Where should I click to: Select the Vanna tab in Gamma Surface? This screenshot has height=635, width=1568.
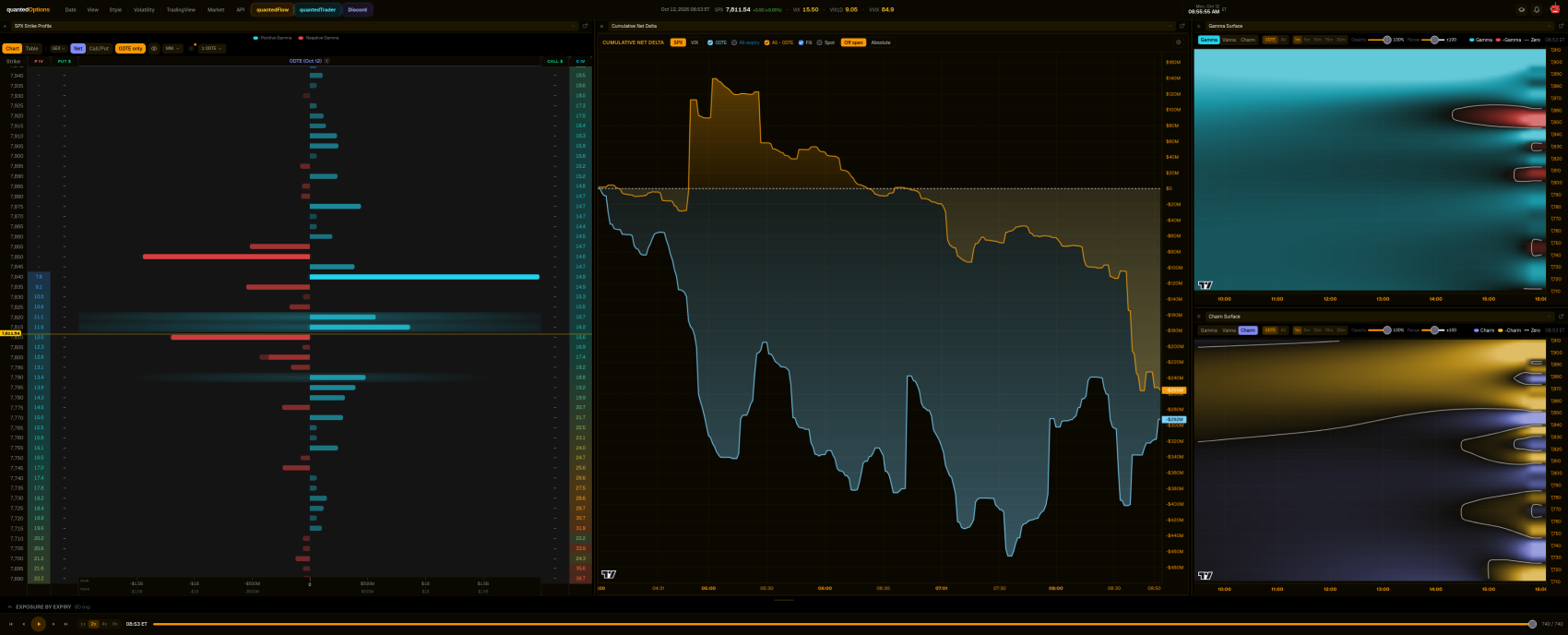pos(1229,40)
